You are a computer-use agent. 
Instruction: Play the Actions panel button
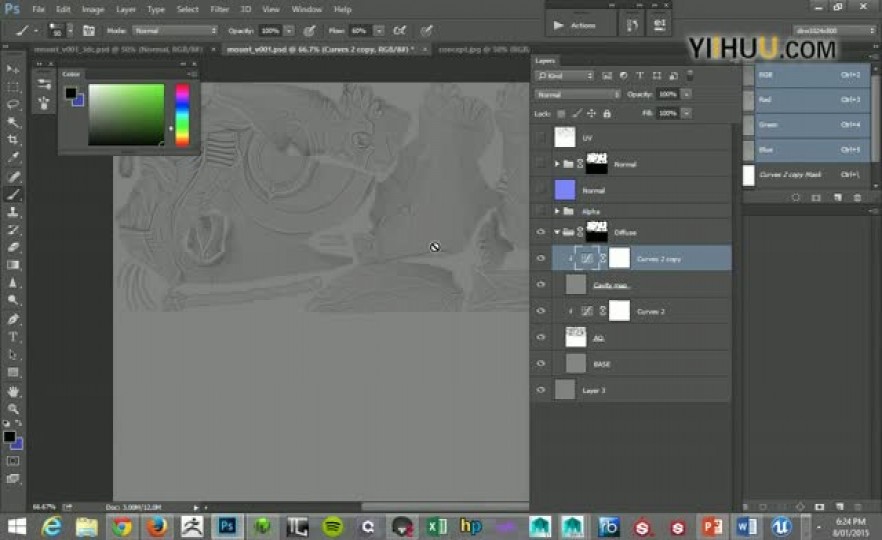click(558, 25)
